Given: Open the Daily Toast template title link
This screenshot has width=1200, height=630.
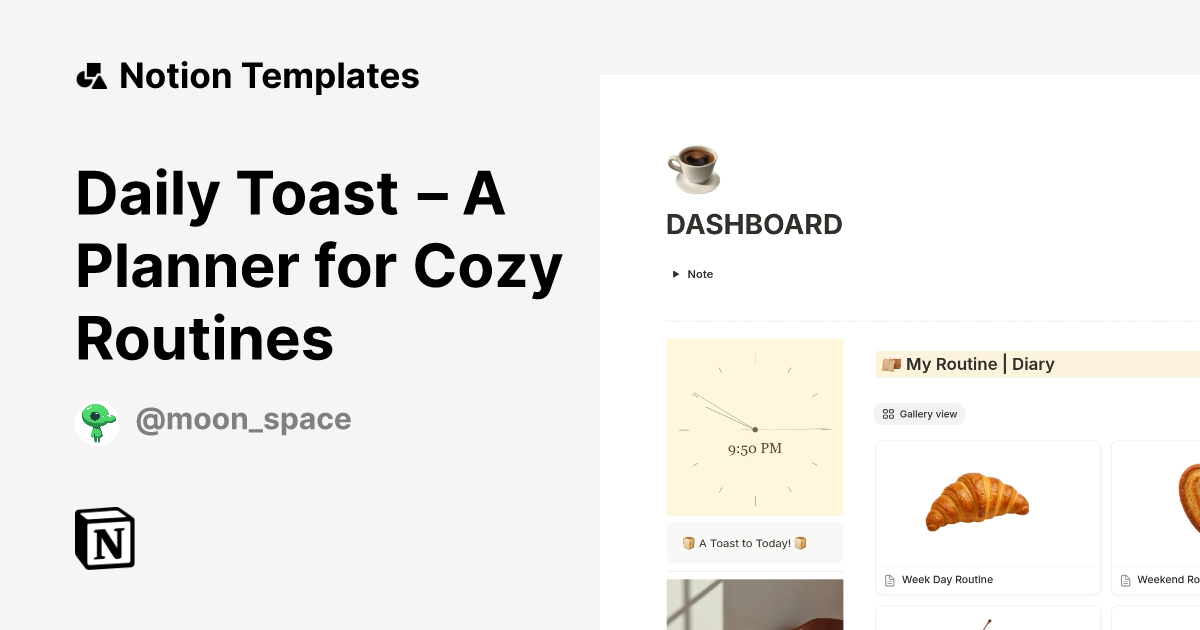Looking at the screenshot, I should (318, 266).
